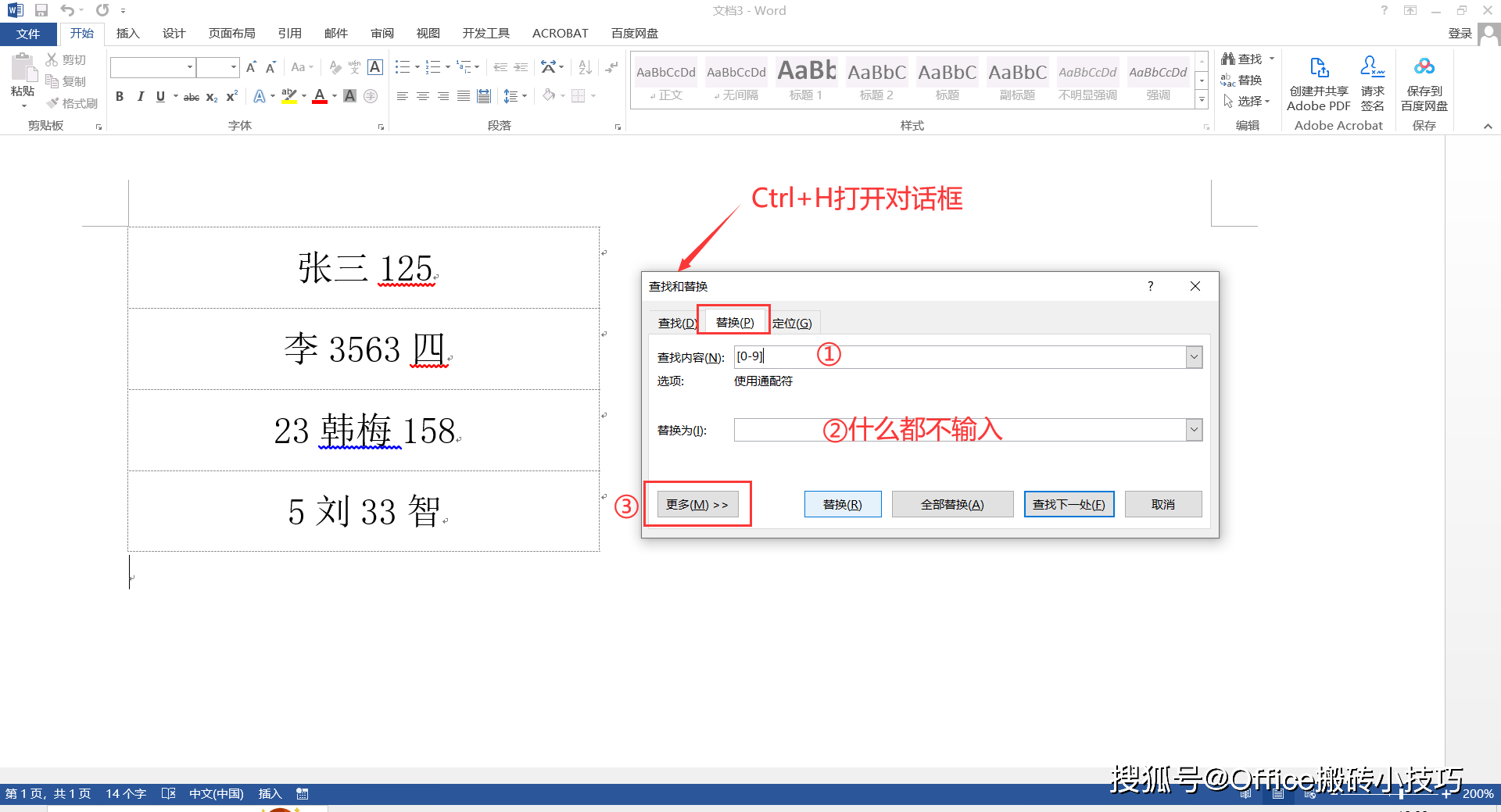Click font color red A swatch

click(x=319, y=96)
